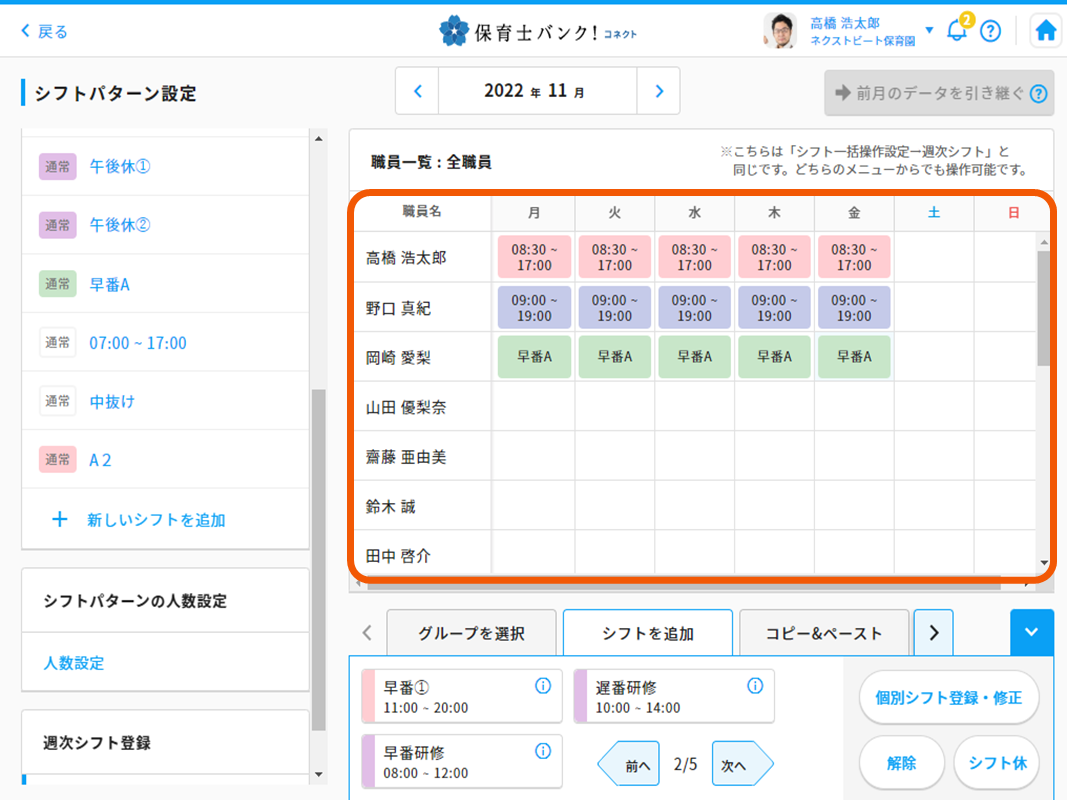The width and height of the screenshot is (1067, 800).
Task: Click Monday shift cell for 山田 優梨奈
Action: [534, 407]
